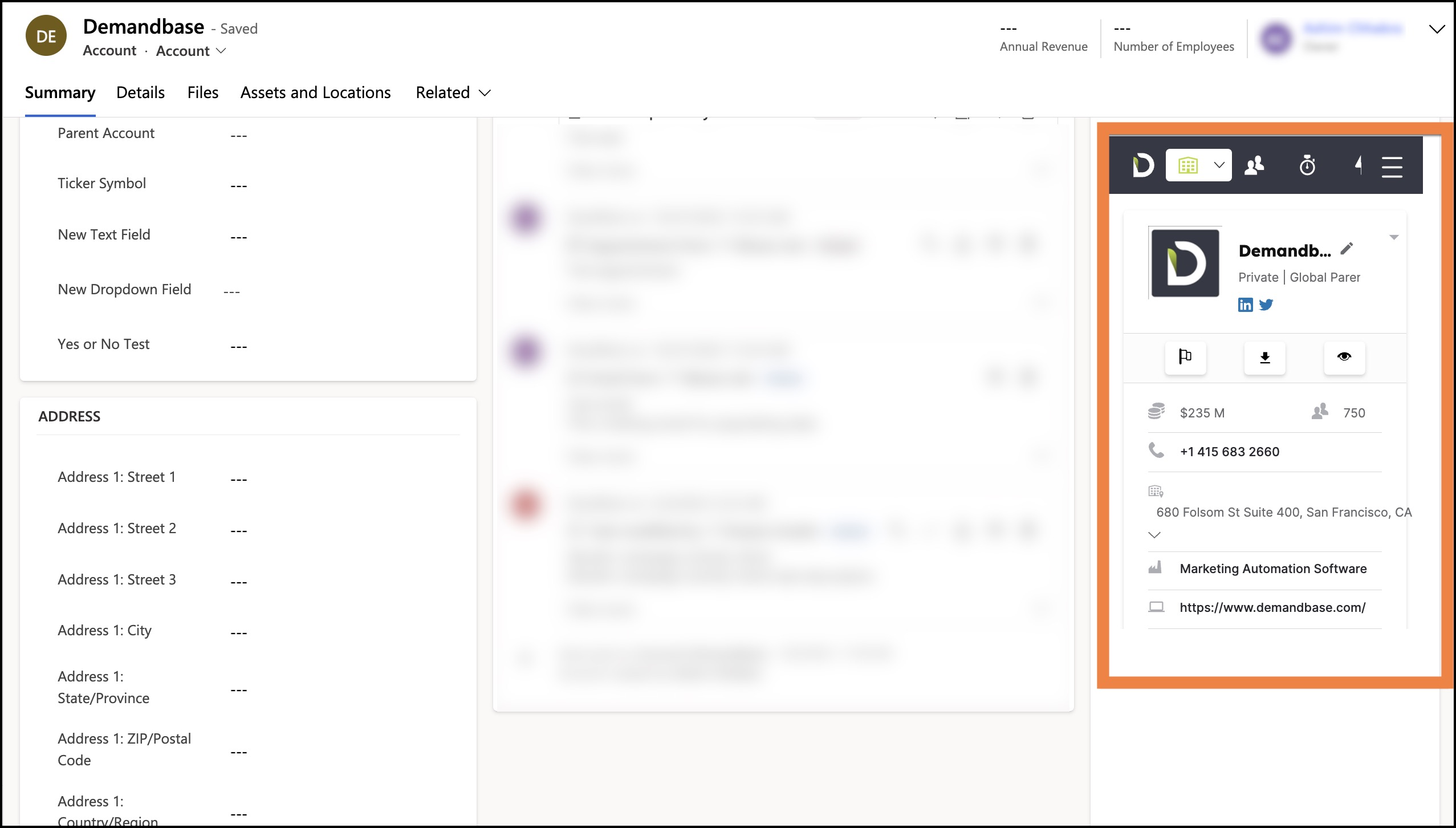Click the revenue coins icon
Image resolution: width=1456 pixels, height=828 pixels.
click(x=1156, y=411)
